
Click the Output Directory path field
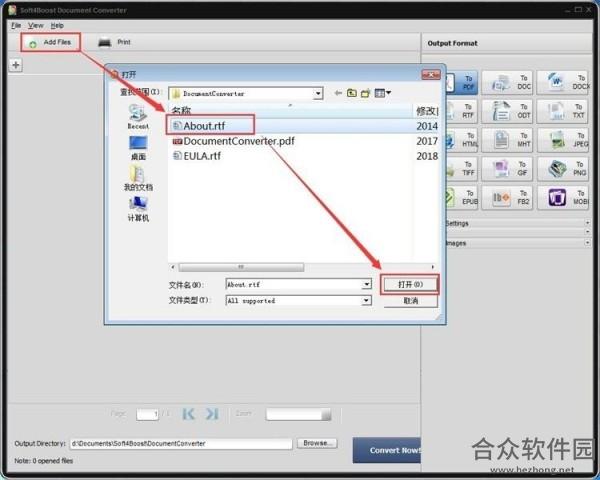181,444
